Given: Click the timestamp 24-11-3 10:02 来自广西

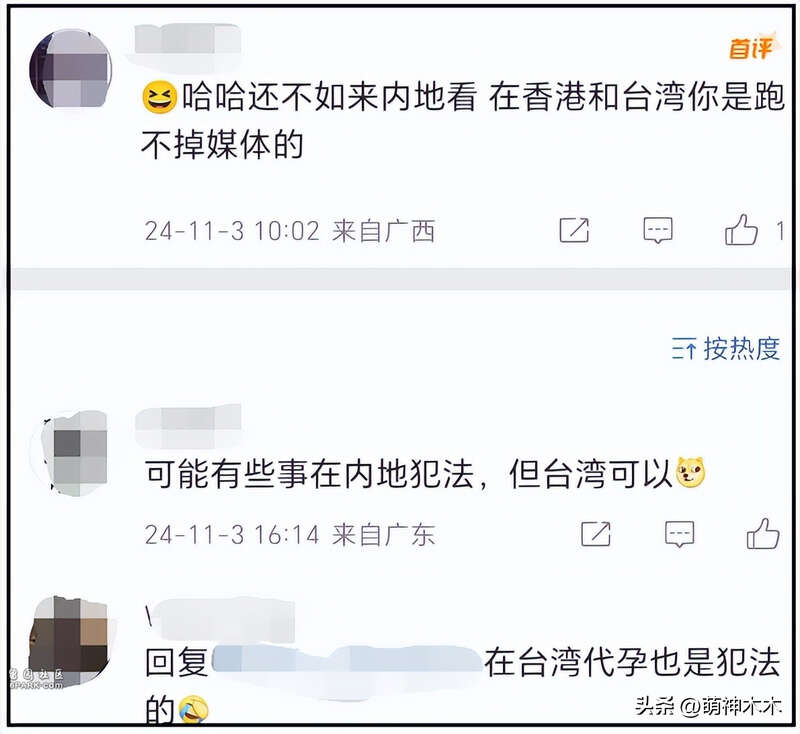Looking at the screenshot, I should click(x=290, y=231).
